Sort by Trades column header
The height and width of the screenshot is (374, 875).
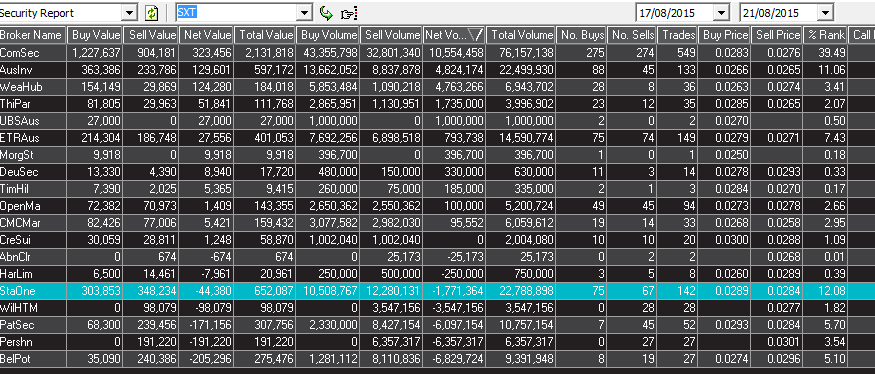pyautogui.click(x=677, y=35)
